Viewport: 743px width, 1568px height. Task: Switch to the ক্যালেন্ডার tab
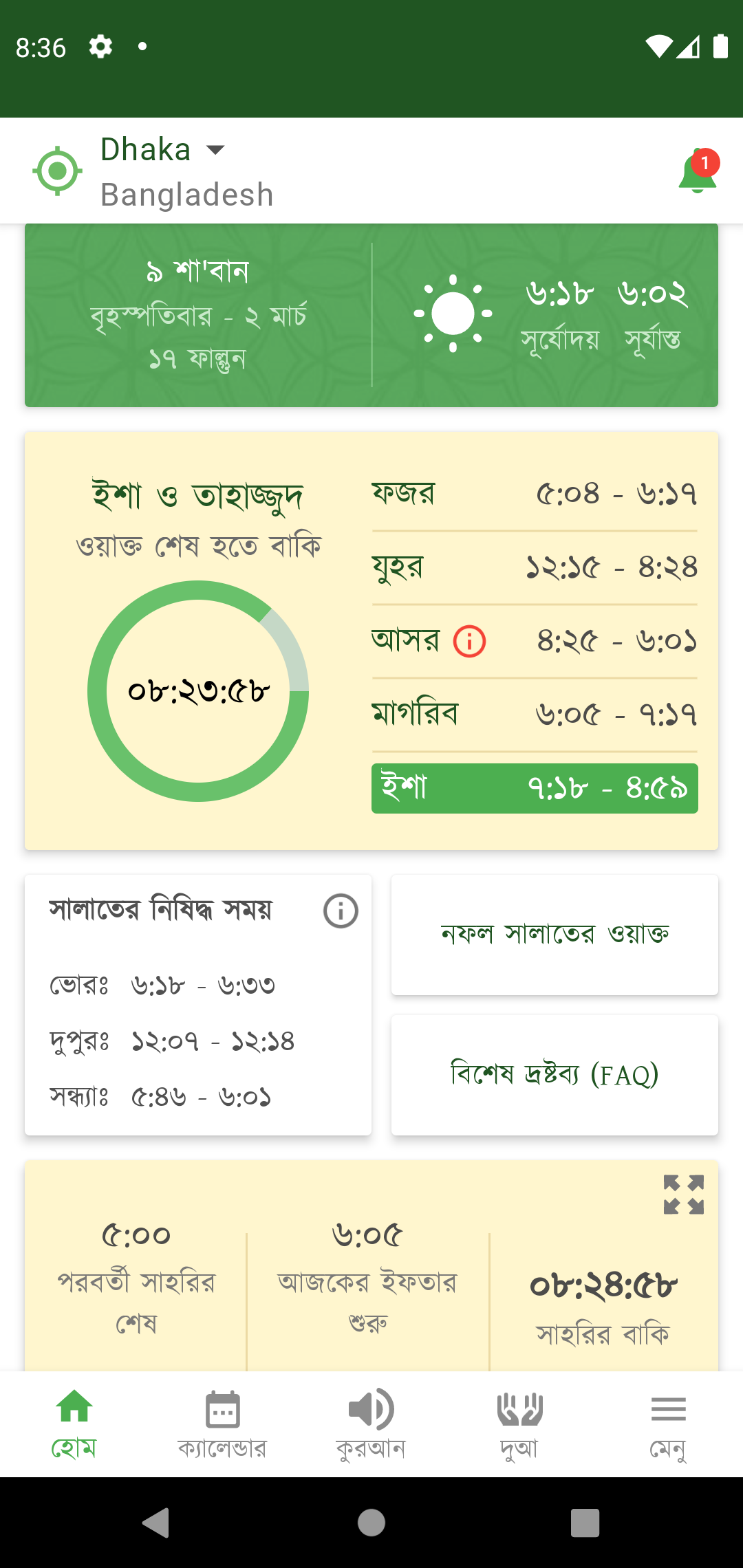click(x=222, y=1424)
